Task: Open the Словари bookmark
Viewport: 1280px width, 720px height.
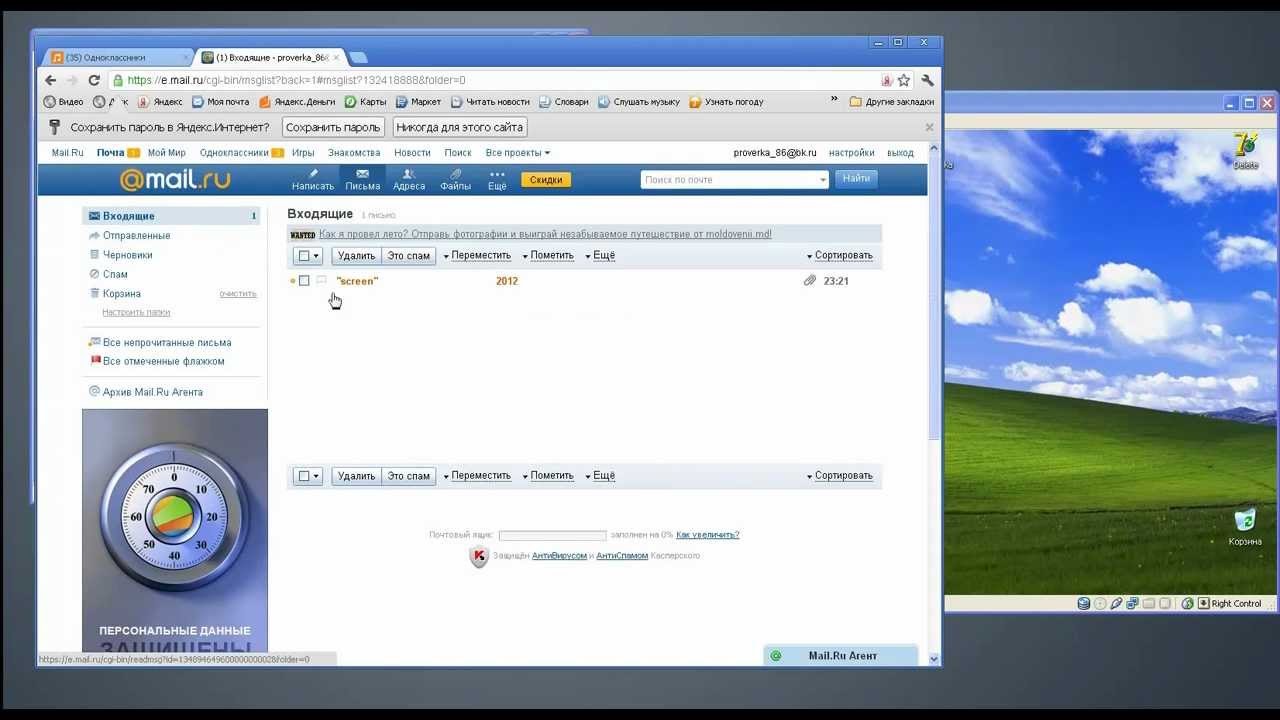Action: (564, 102)
